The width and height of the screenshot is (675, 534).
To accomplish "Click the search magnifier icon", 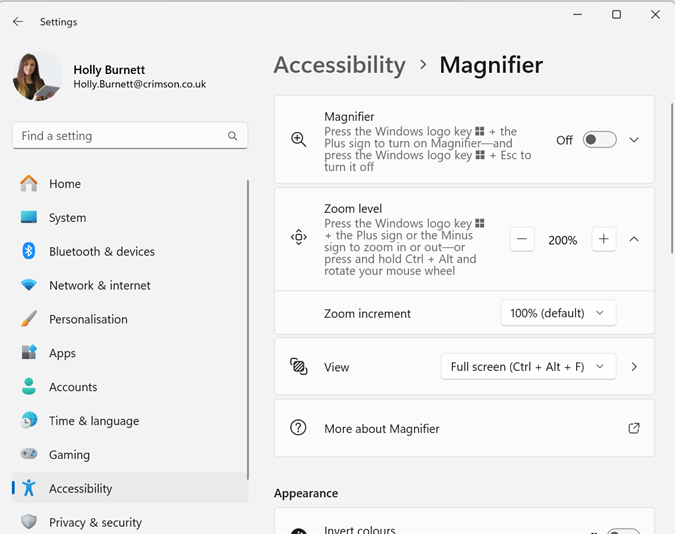I will point(233,136).
